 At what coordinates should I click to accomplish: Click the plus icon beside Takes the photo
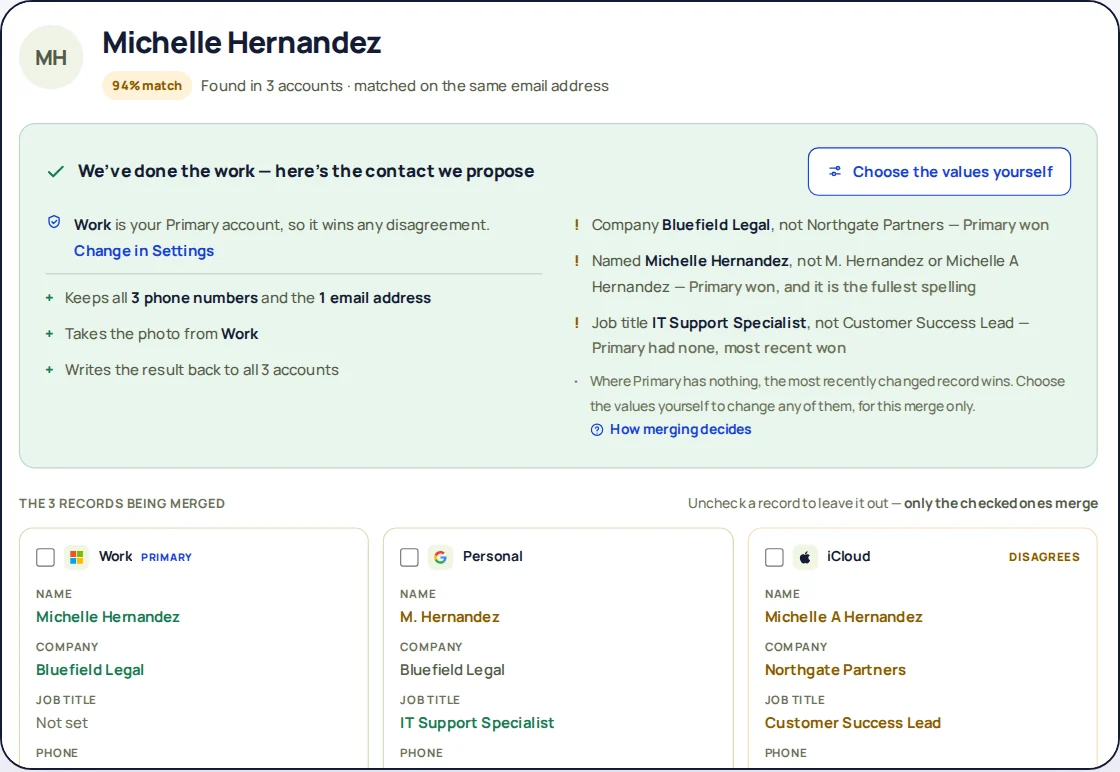49,334
